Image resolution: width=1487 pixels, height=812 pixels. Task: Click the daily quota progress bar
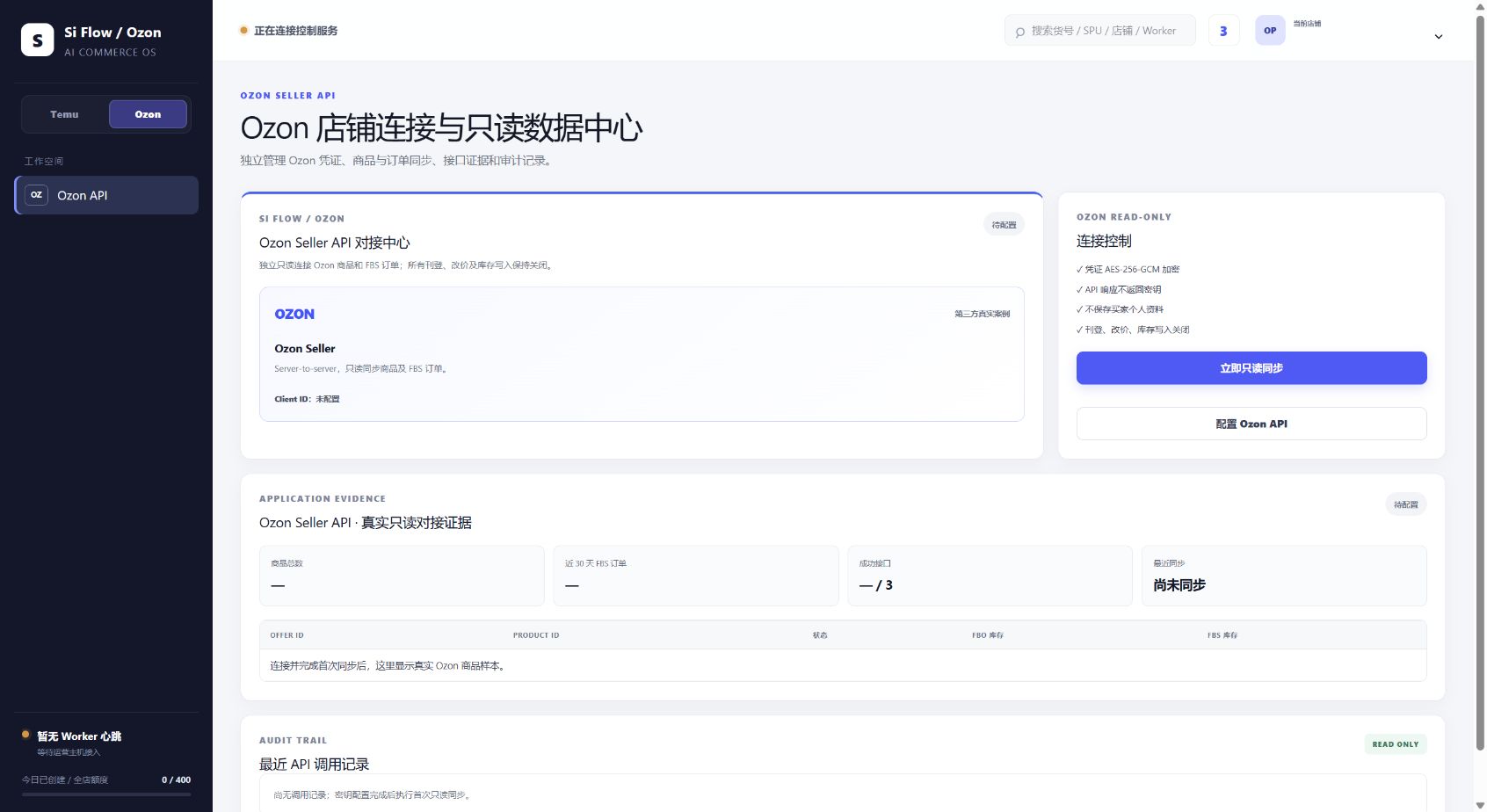(x=106, y=794)
